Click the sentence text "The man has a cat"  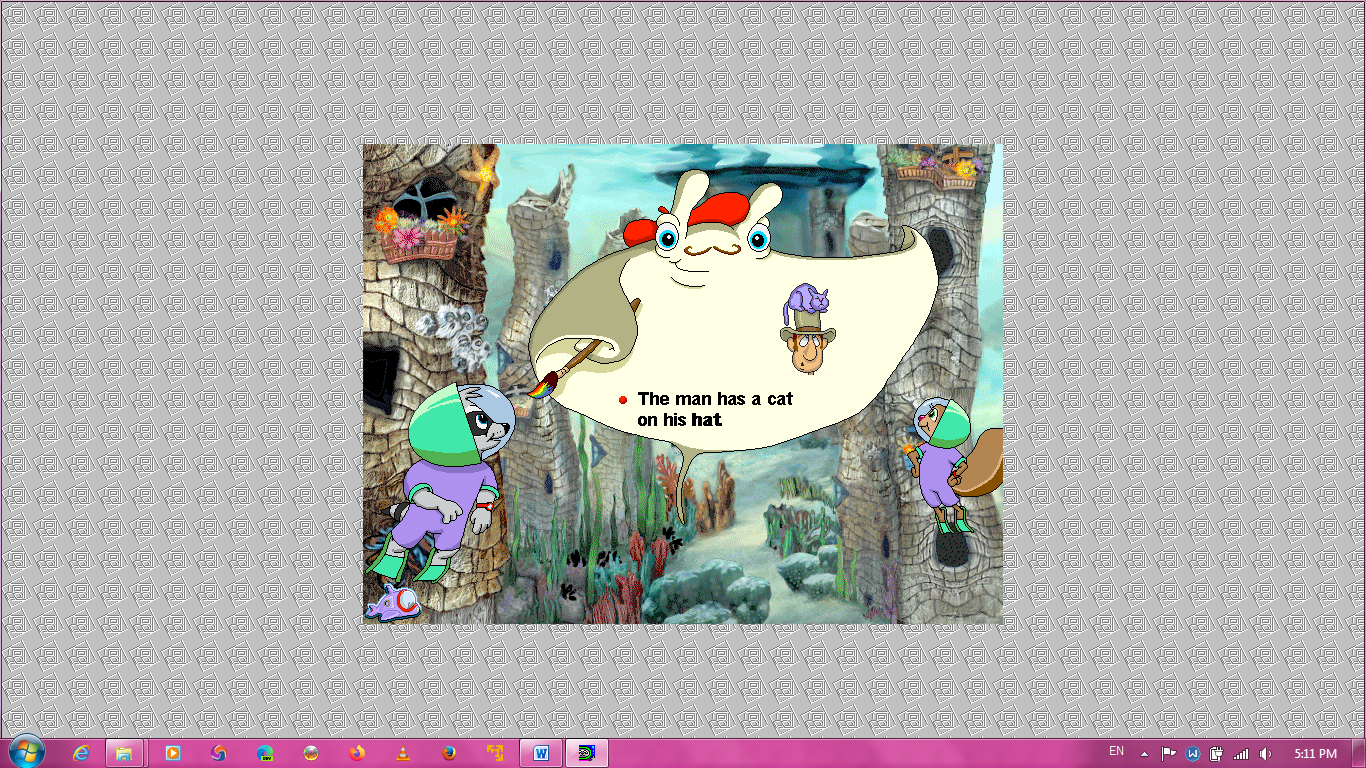point(714,399)
